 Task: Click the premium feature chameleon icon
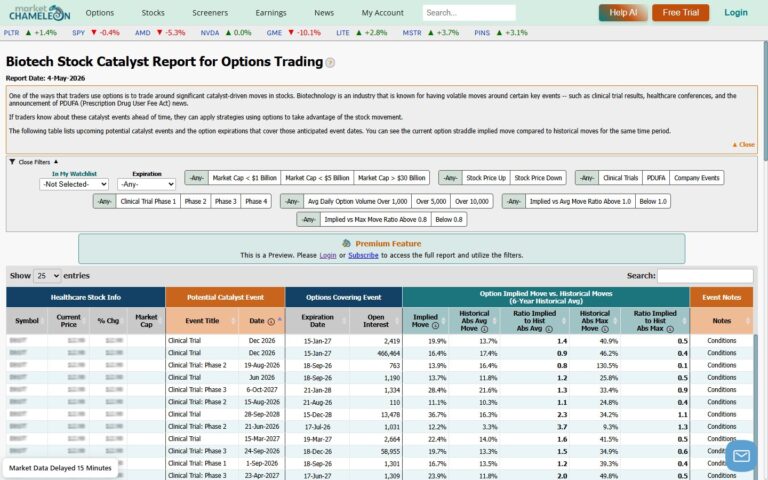coord(346,243)
